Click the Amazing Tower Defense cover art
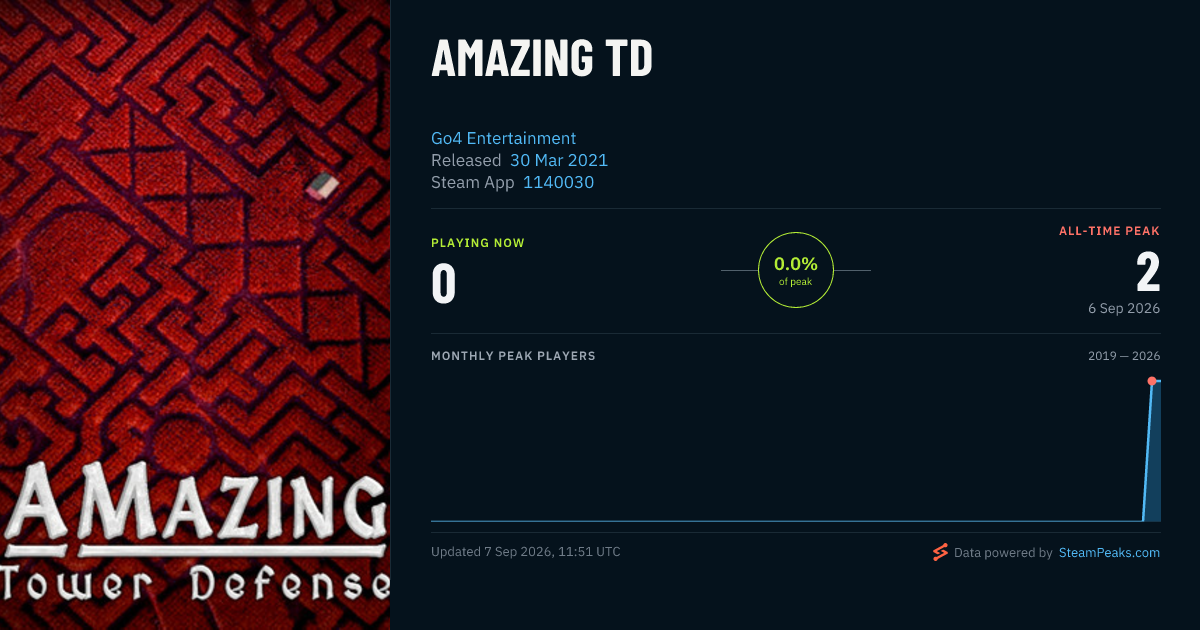 click(x=195, y=315)
